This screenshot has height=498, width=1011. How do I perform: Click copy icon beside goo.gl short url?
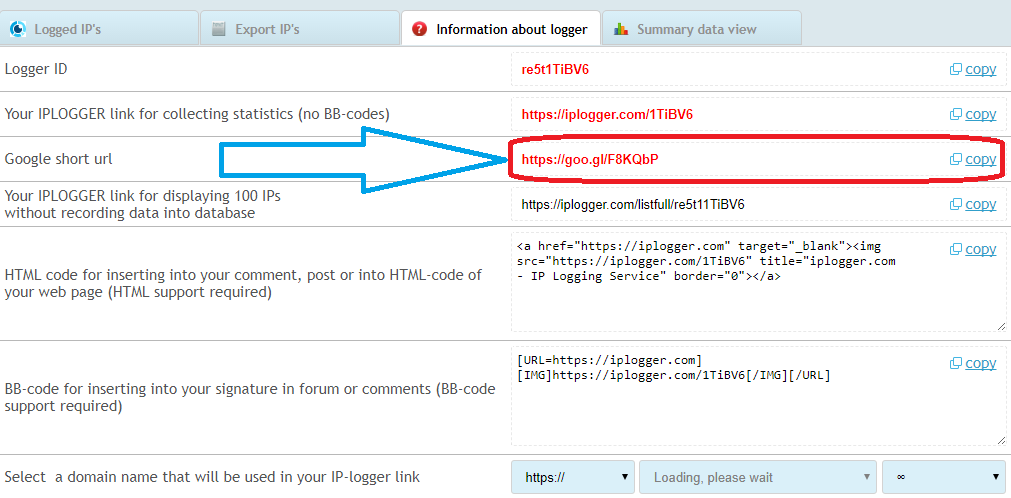click(x=956, y=159)
